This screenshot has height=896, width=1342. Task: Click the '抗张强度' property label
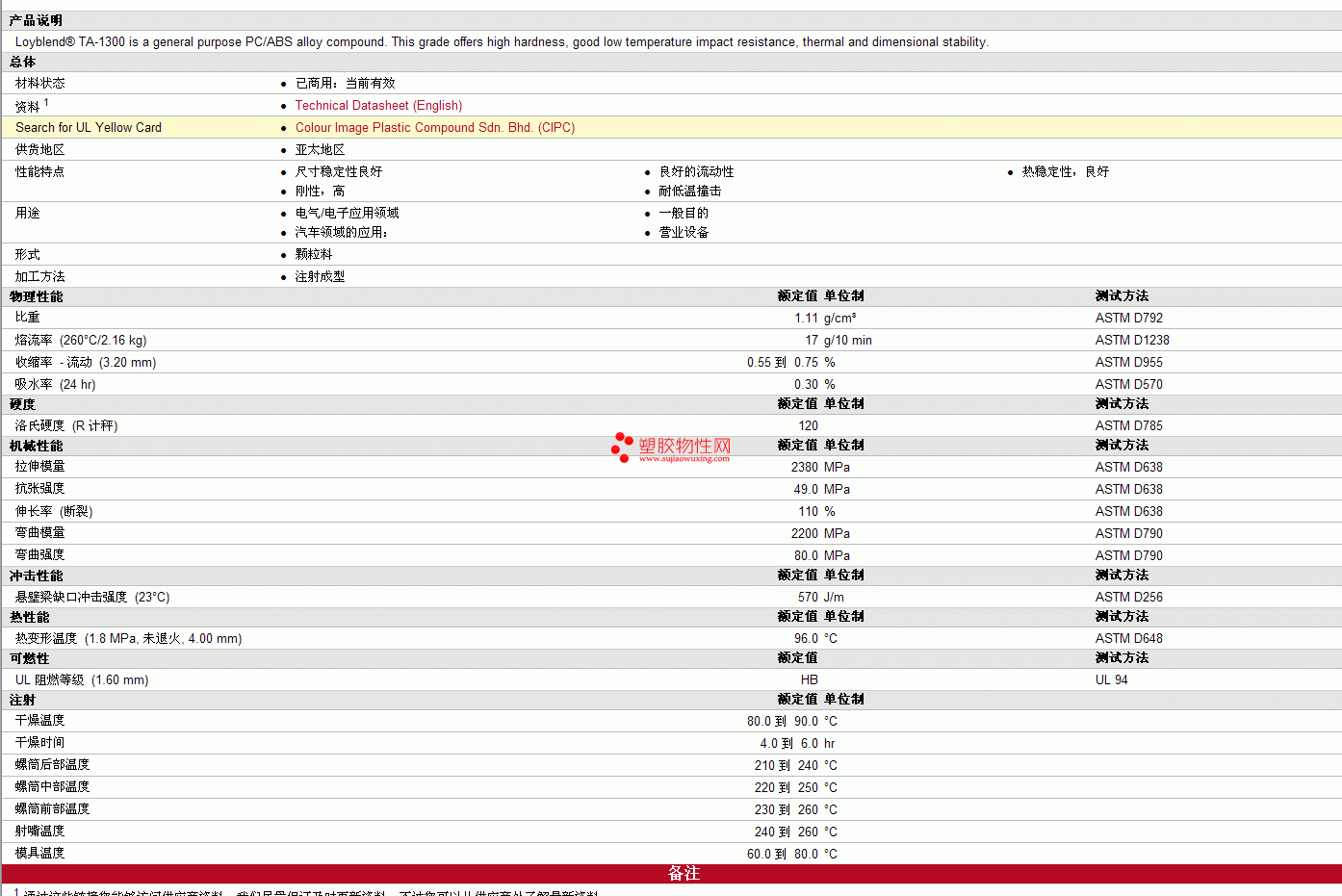[x=40, y=489]
